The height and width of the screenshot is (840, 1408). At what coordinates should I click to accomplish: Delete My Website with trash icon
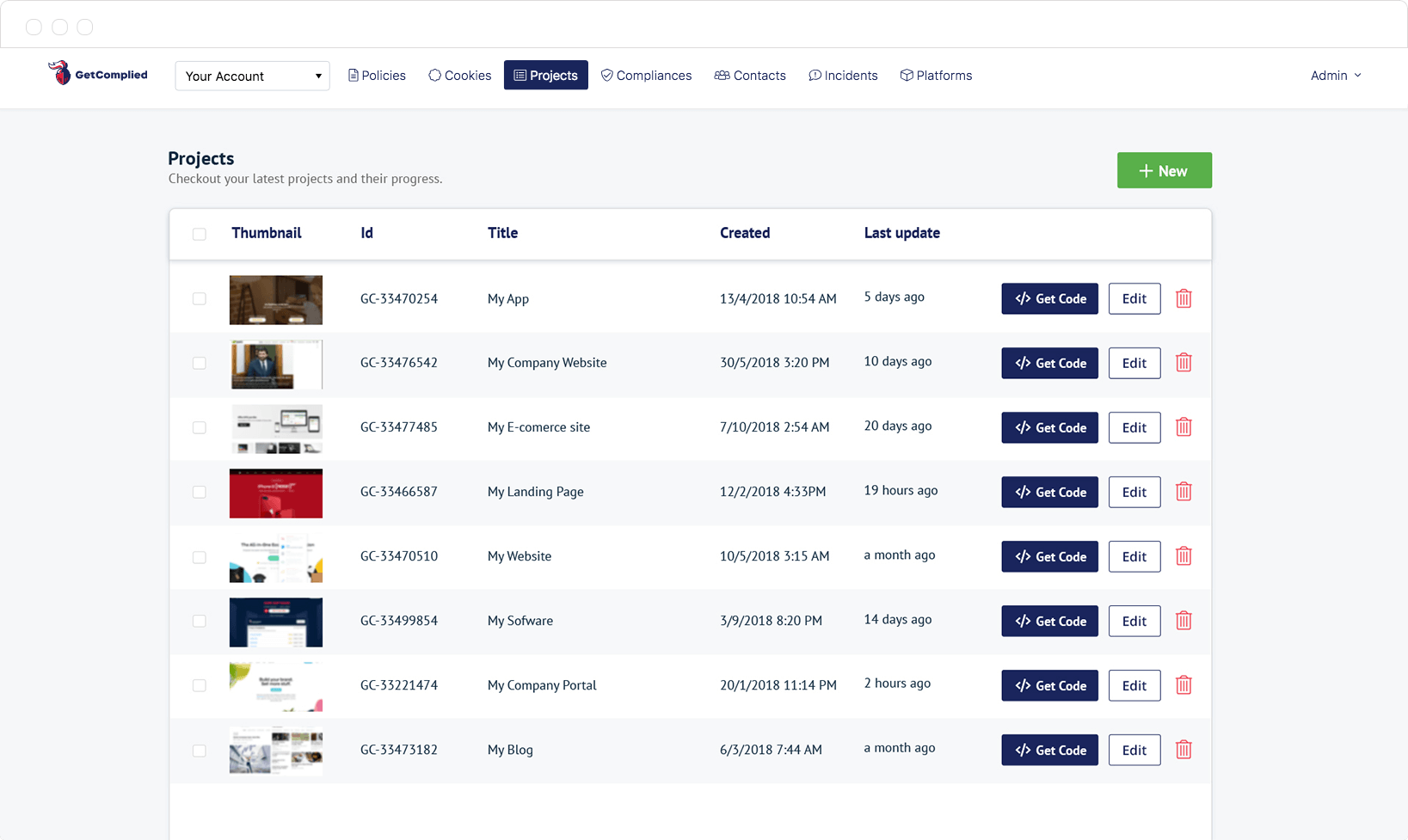click(x=1184, y=556)
